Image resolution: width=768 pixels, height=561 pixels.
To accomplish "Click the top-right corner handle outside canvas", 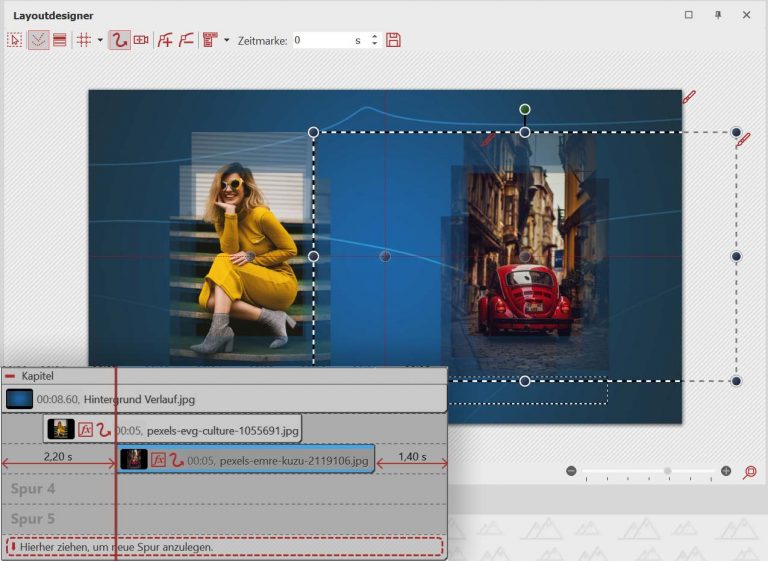I will 736,132.
